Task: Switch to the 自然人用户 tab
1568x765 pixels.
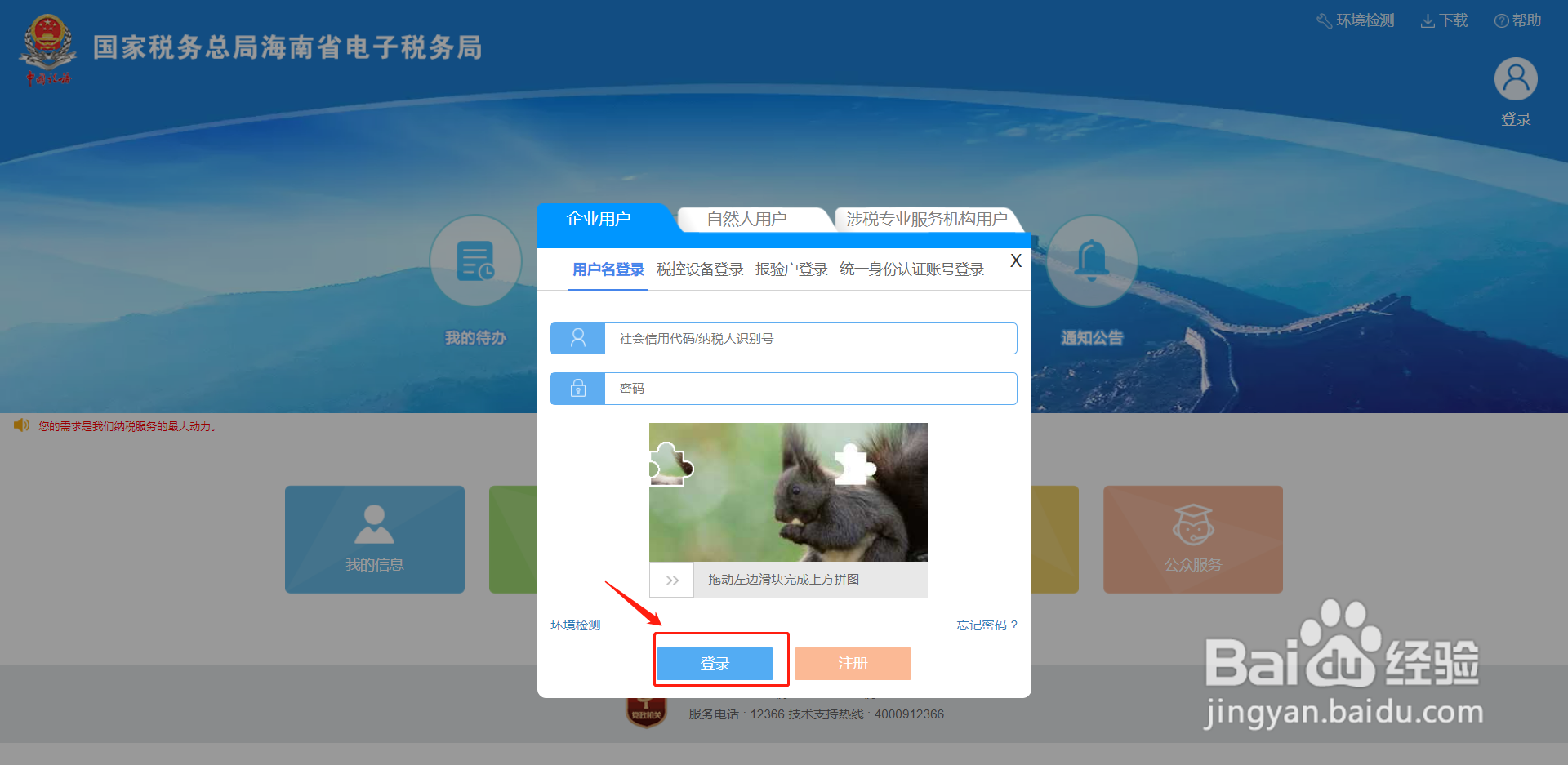Action: click(x=746, y=219)
